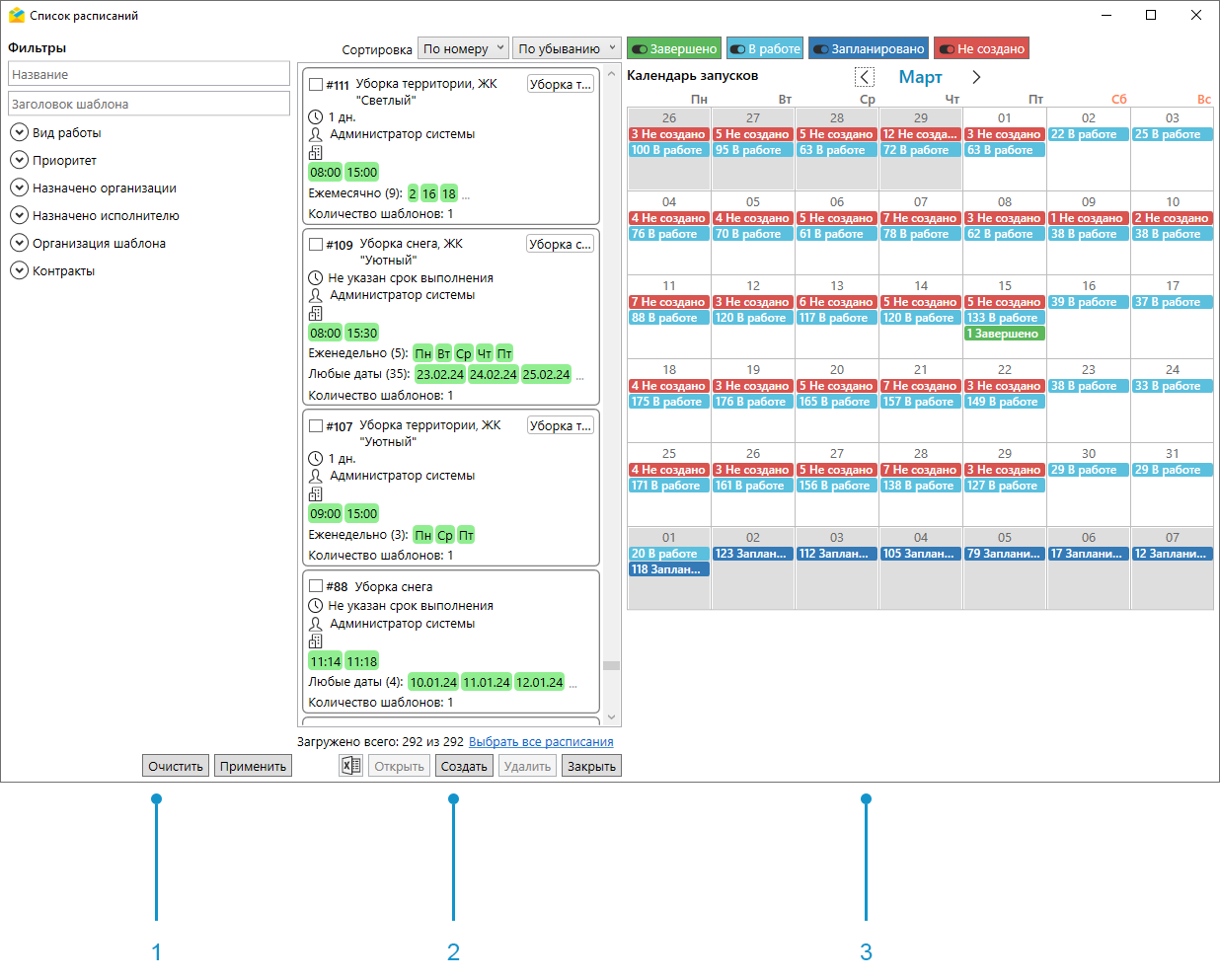The height and width of the screenshot is (980, 1220).
Task: Click 'Выбрать все расписания' link
Action: tap(541, 742)
